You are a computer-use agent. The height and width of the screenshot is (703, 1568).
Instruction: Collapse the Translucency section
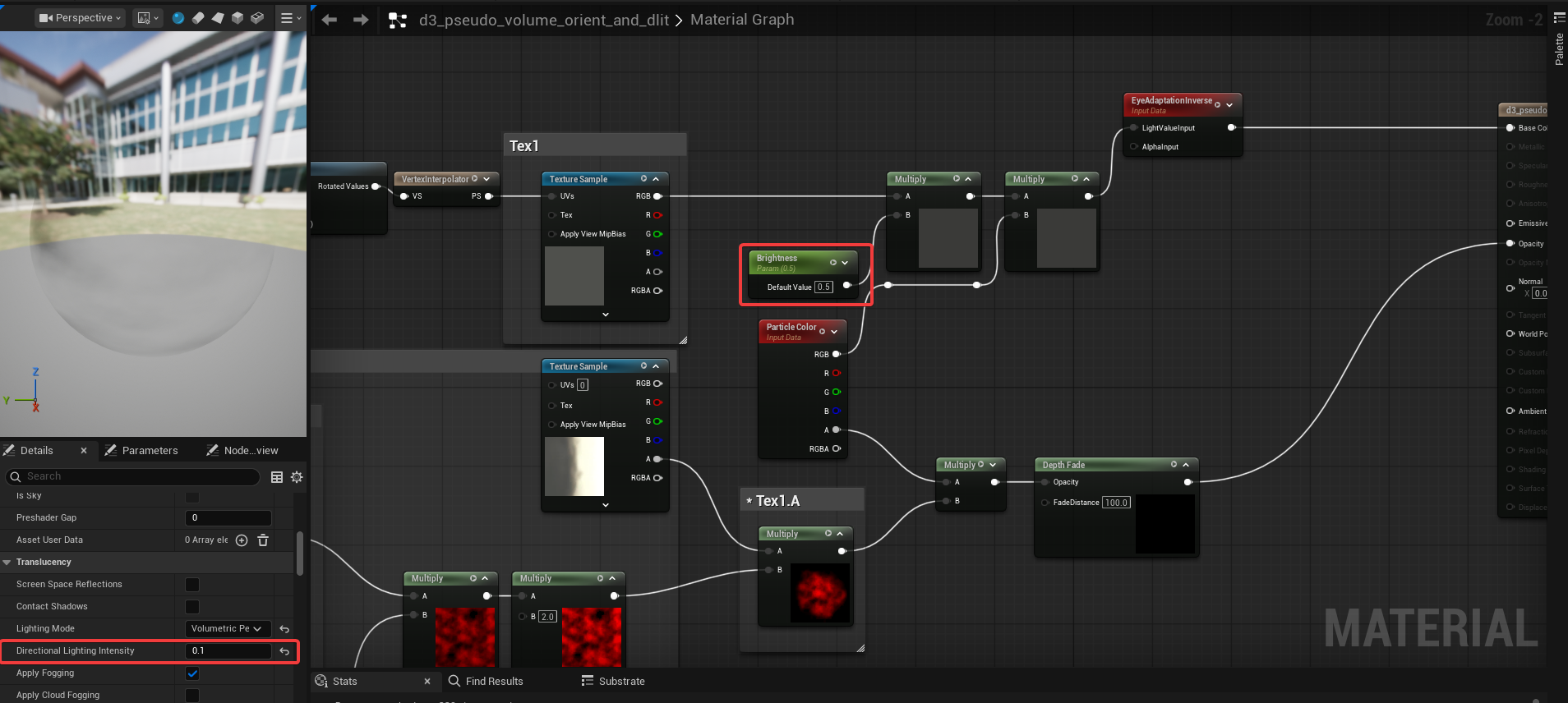[x=7, y=563]
